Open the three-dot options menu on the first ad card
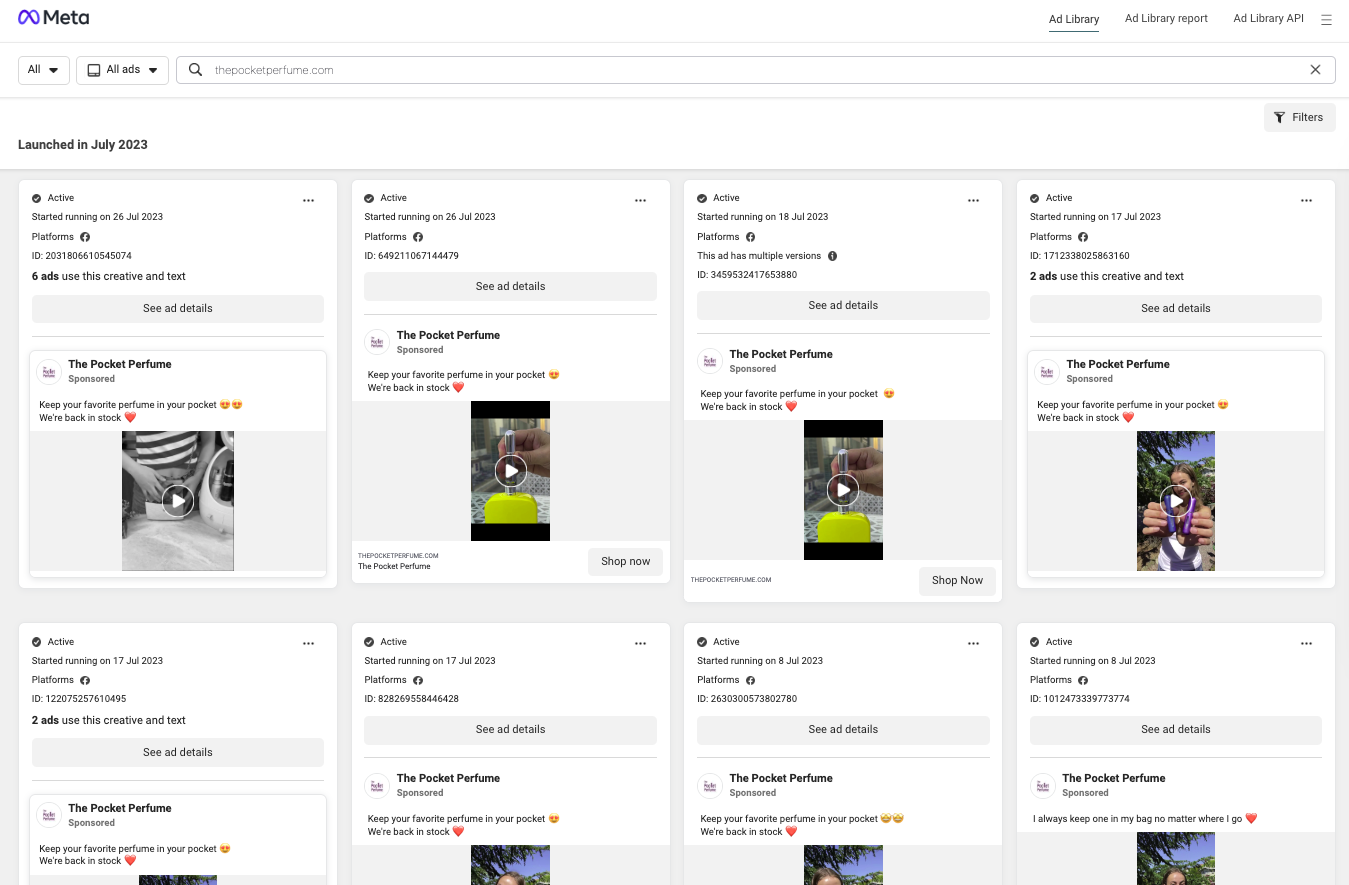The image size is (1349, 885). (308, 200)
